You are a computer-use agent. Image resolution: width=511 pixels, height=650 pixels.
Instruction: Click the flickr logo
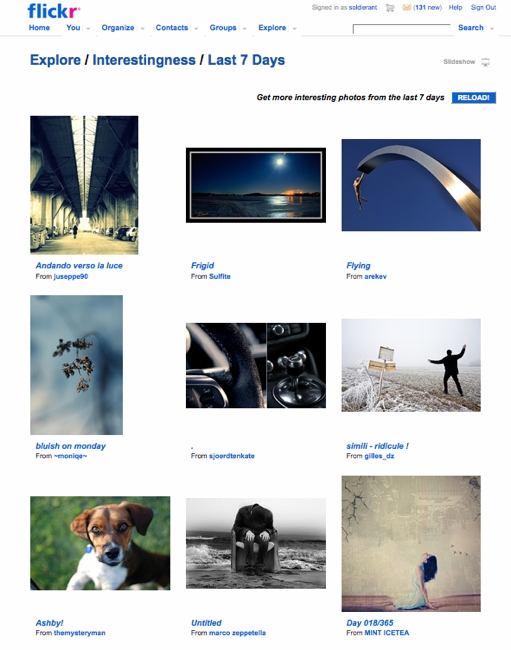point(53,11)
